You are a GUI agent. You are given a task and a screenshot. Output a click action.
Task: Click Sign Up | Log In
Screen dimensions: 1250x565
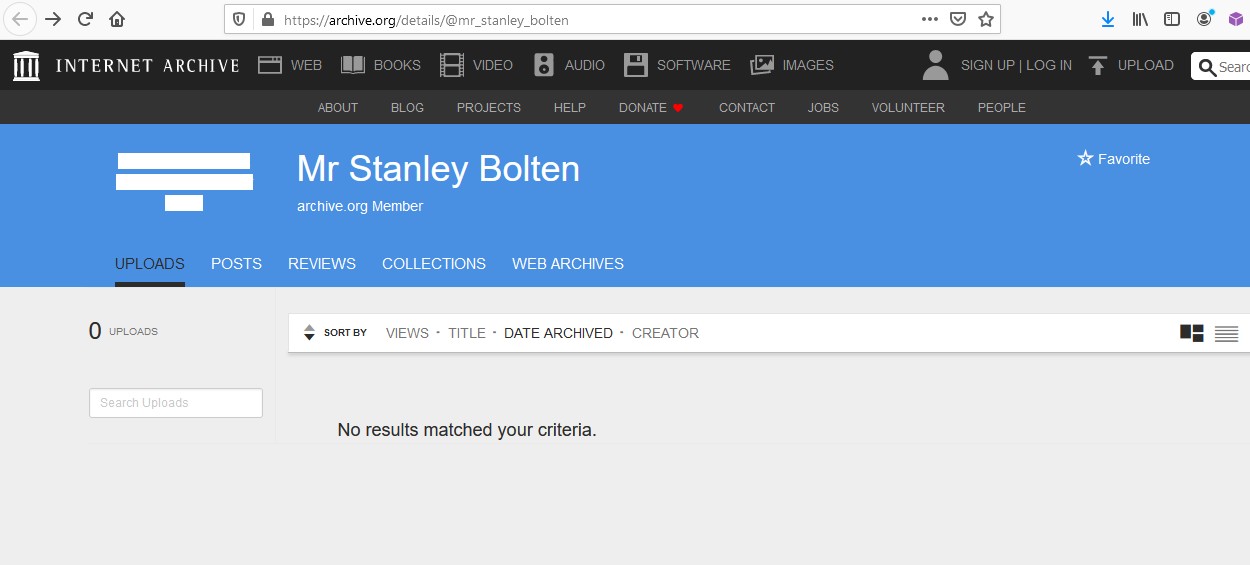click(x=1016, y=65)
